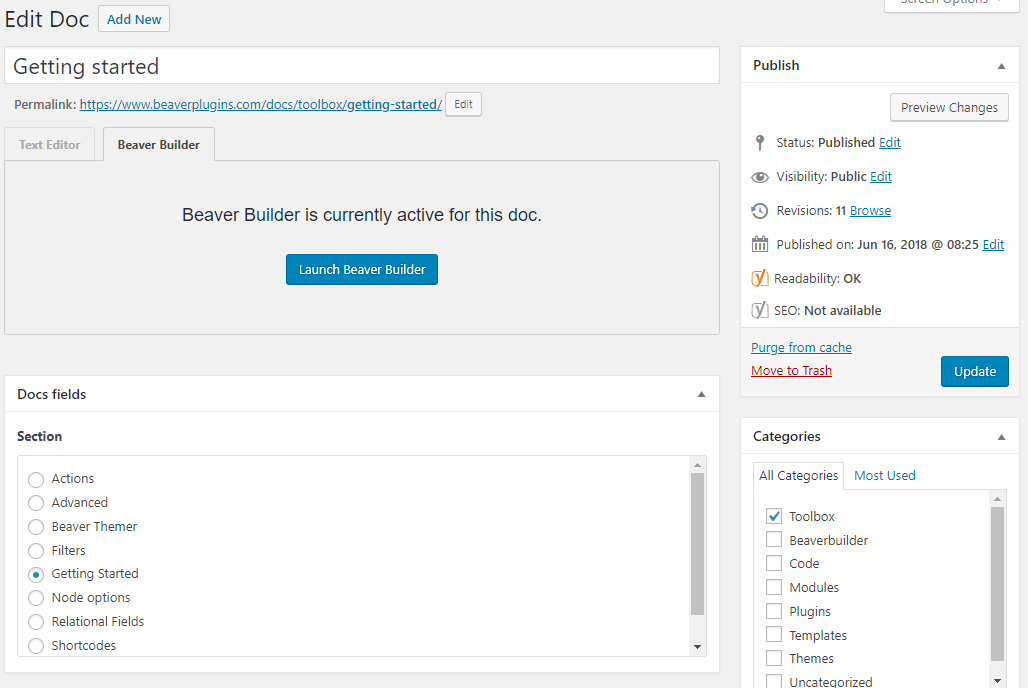1028x688 pixels.
Task: Launch Beaver Builder for this doc
Action: (x=361, y=269)
